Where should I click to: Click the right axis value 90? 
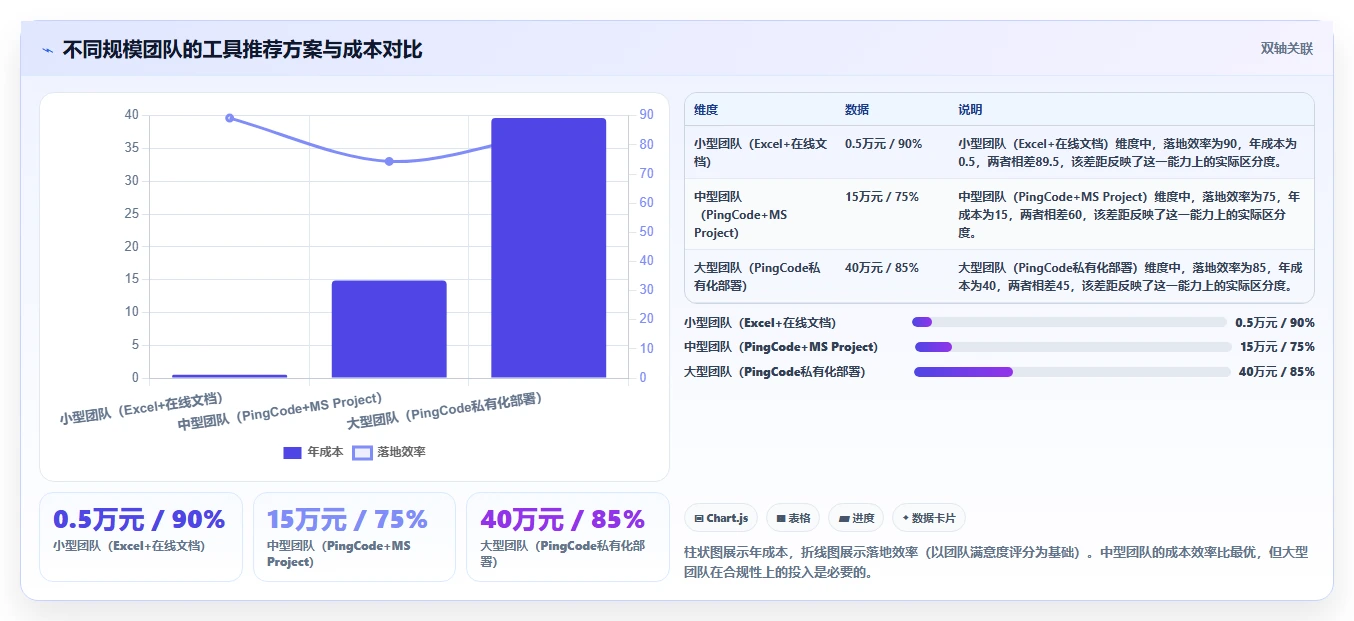647,115
